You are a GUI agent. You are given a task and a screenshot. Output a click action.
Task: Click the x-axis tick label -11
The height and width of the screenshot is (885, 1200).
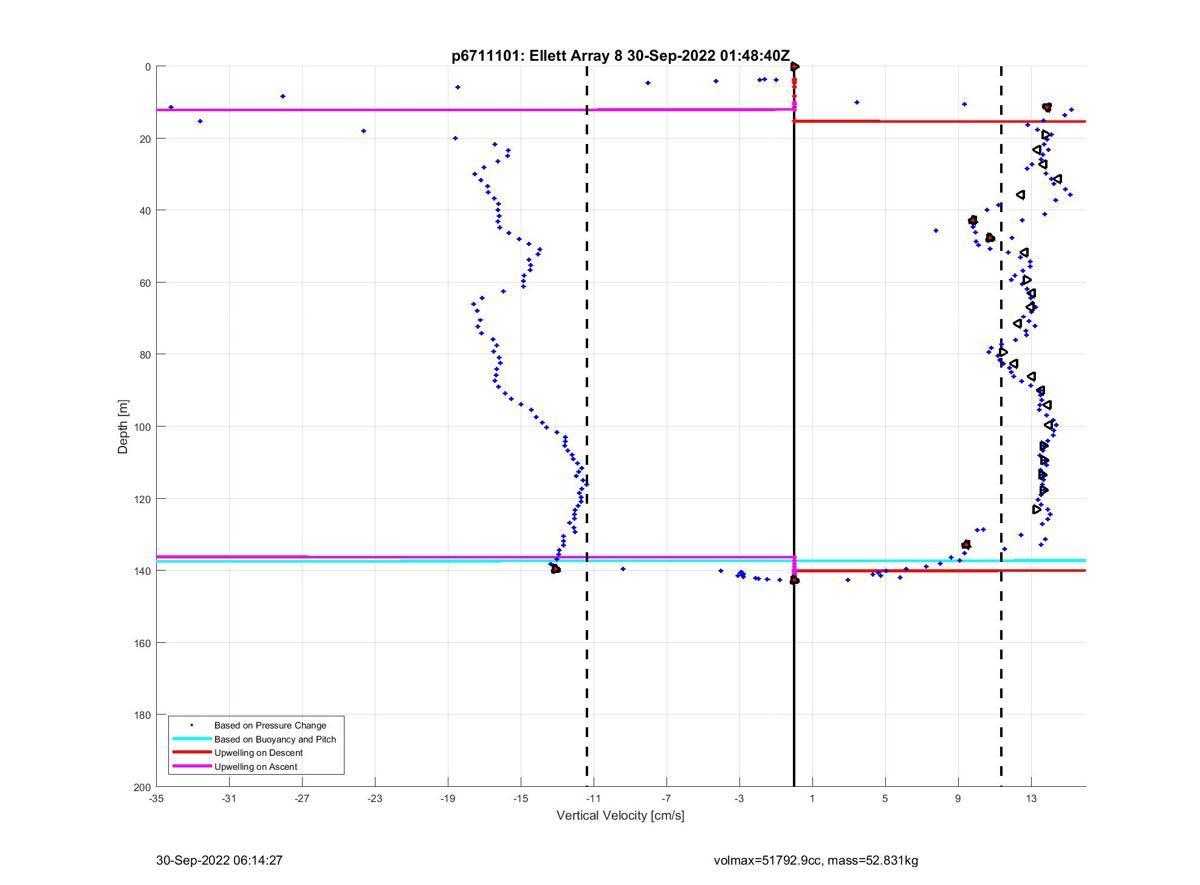(594, 798)
